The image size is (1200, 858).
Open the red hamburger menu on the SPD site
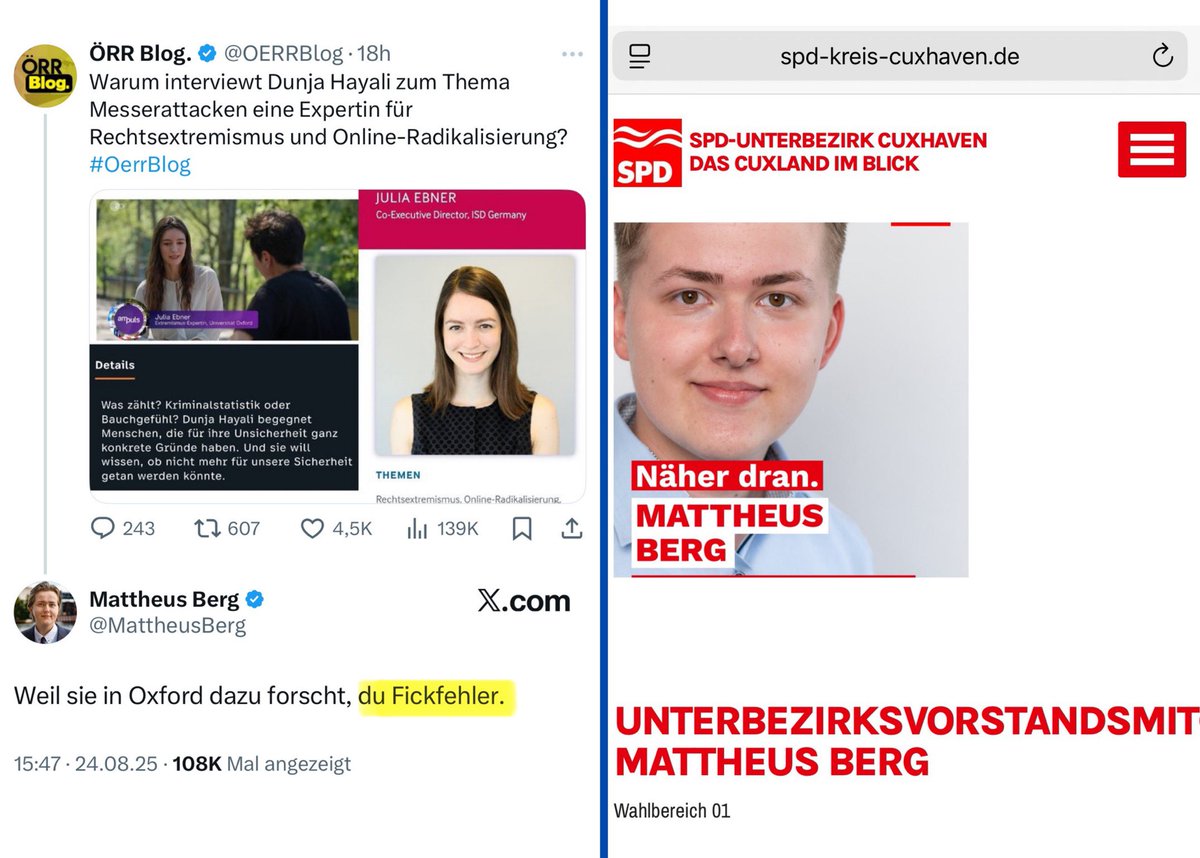(1151, 149)
